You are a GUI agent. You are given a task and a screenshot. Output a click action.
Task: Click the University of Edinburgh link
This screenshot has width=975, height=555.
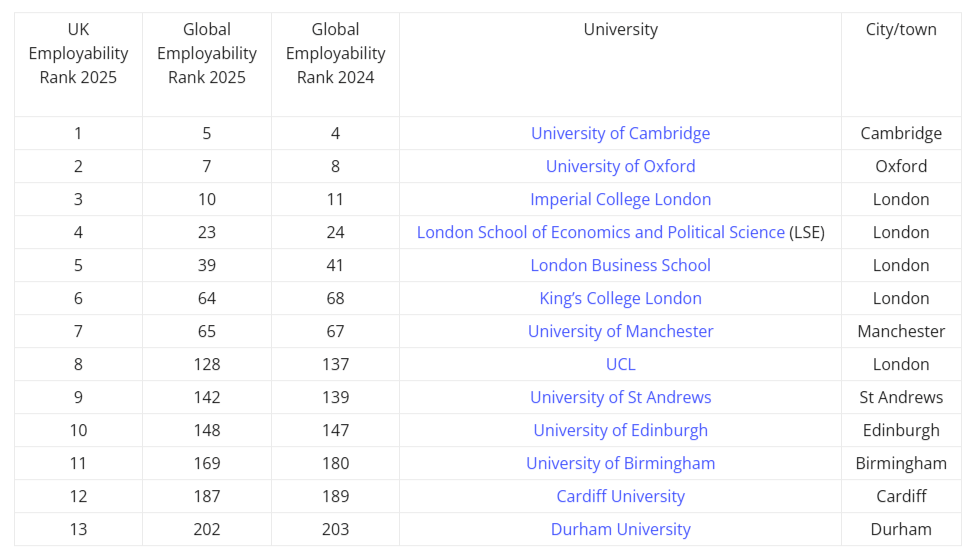coord(620,430)
